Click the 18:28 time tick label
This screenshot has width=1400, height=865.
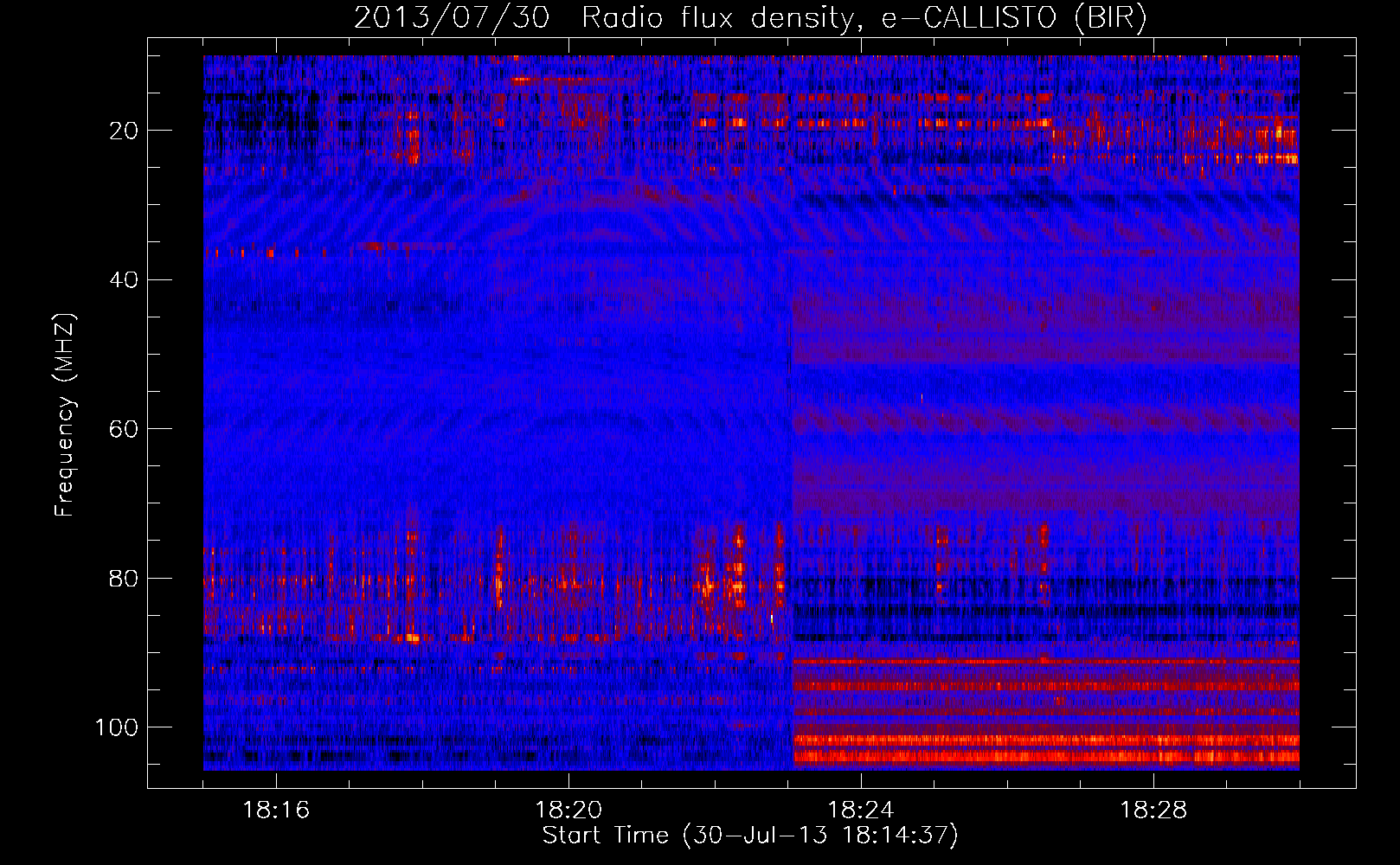tap(1153, 810)
